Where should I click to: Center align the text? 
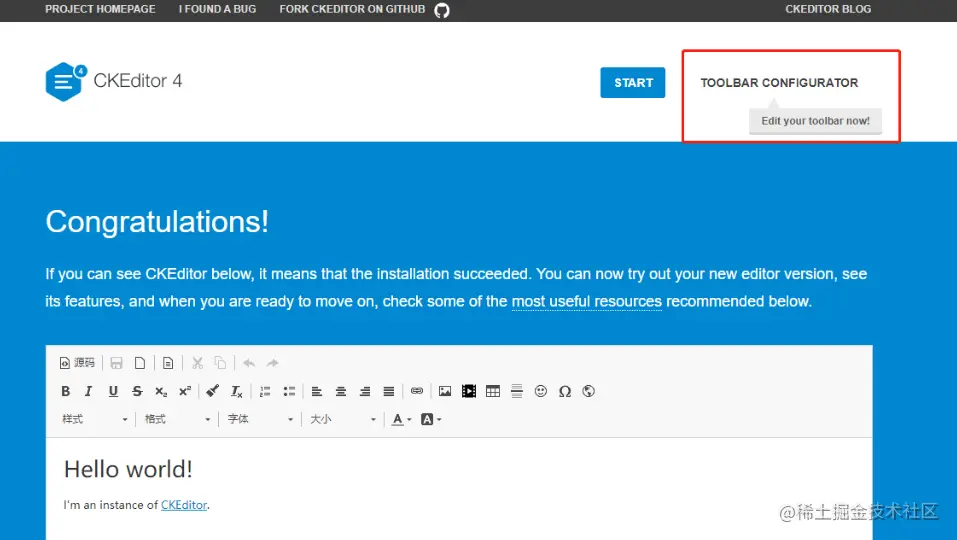(x=341, y=391)
